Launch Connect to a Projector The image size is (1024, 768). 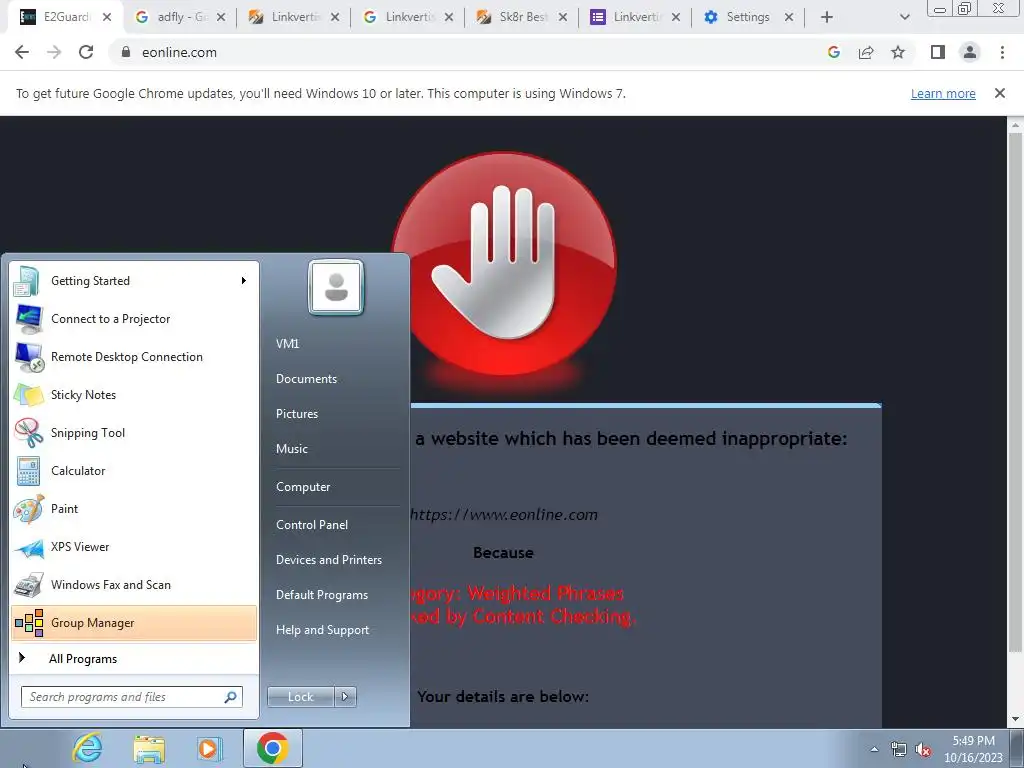point(134,319)
